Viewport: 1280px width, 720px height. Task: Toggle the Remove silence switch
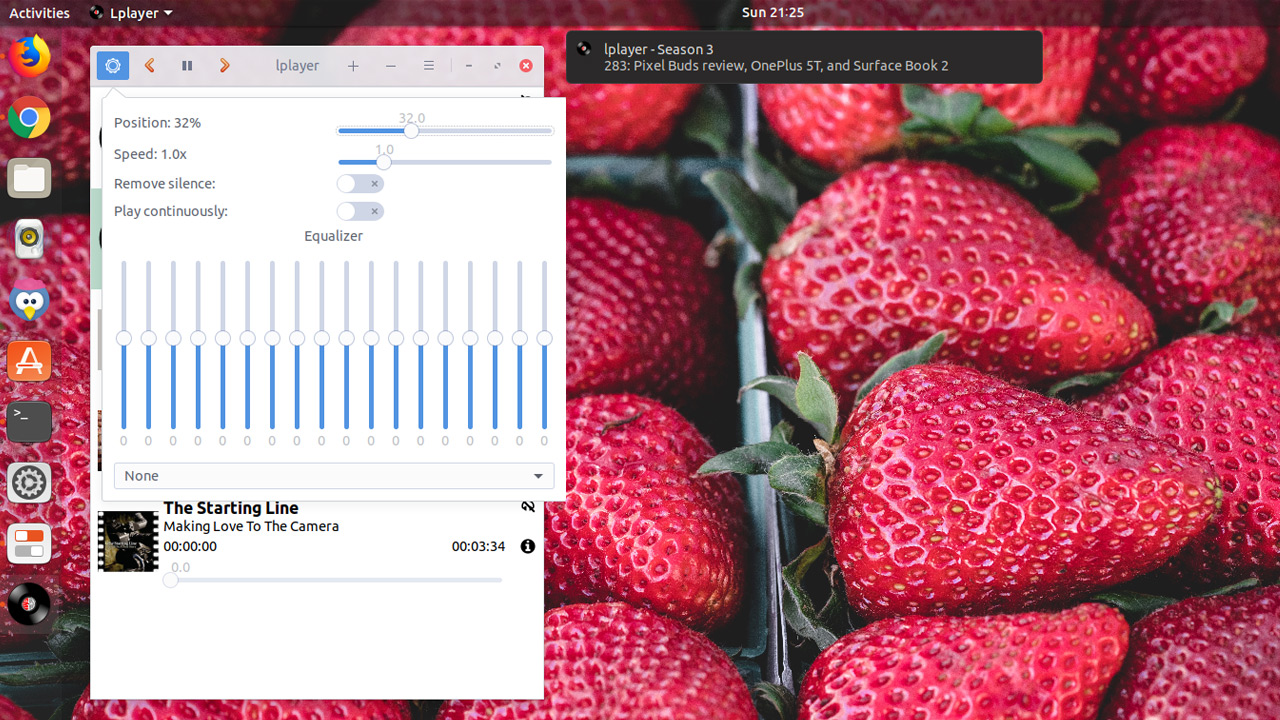(x=360, y=184)
